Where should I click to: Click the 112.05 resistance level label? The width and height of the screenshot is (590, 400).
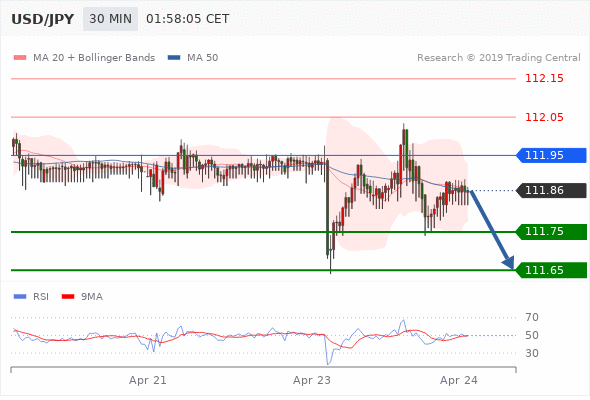click(544, 117)
